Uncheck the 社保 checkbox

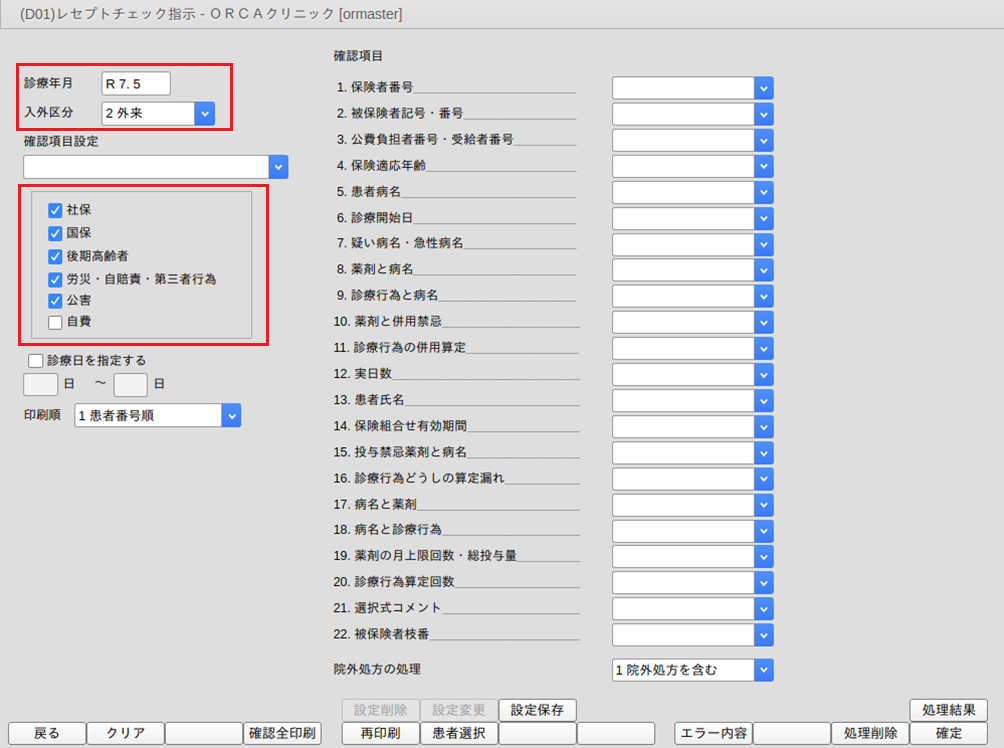click(x=56, y=210)
